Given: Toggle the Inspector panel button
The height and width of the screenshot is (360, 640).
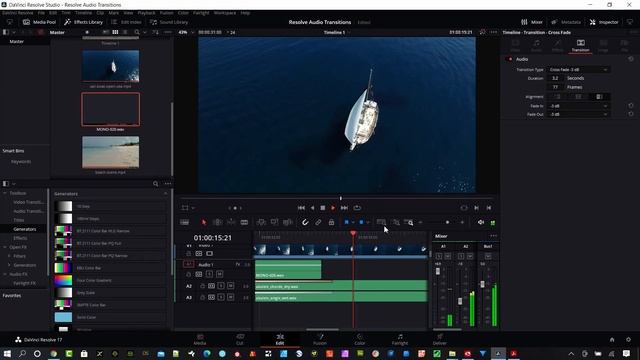Looking at the screenshot, I should (x=604, y=22).
